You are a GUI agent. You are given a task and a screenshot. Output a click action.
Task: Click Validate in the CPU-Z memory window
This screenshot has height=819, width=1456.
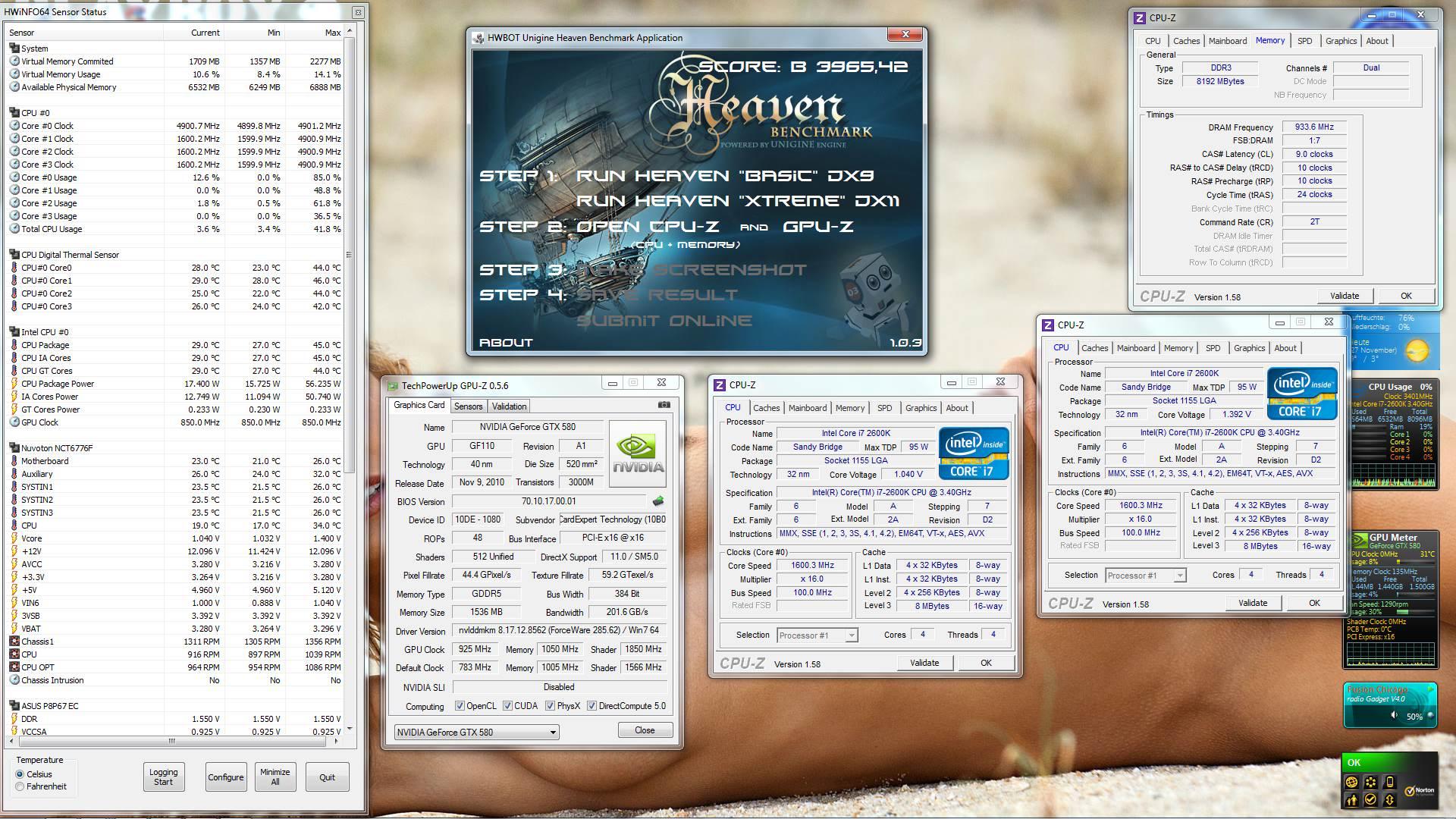[1344, 296]
